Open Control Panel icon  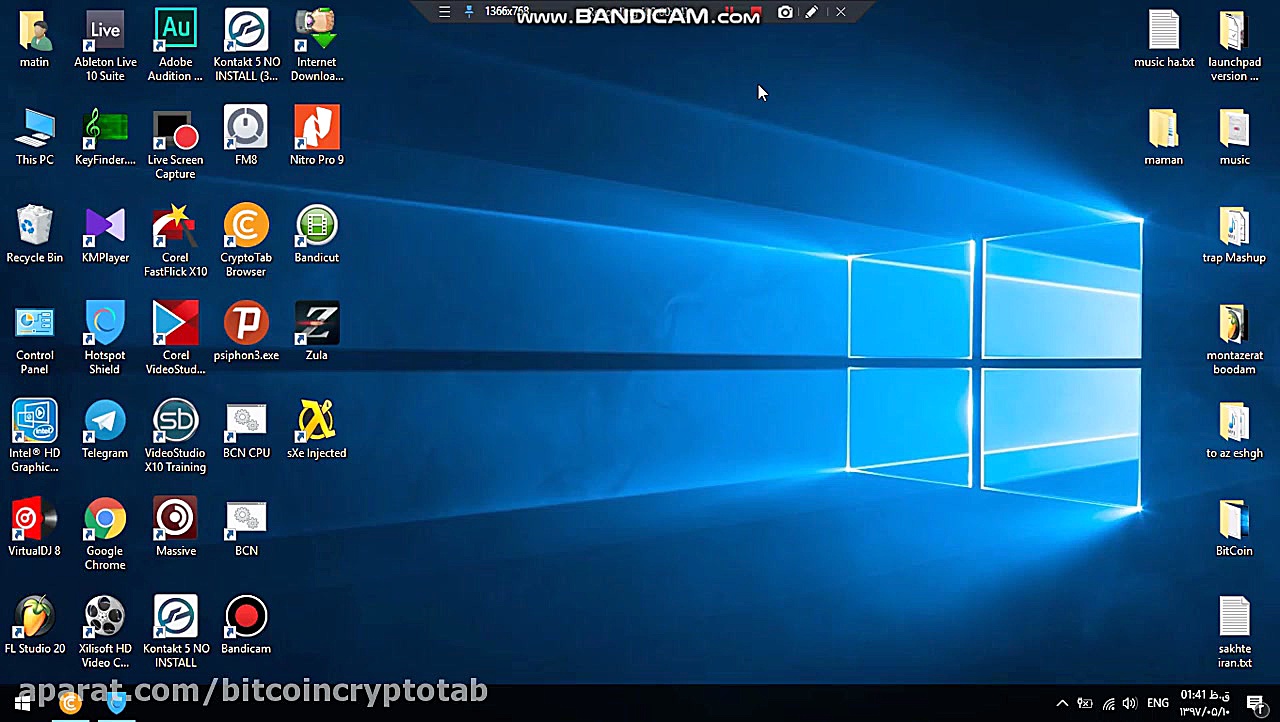click(x=34, y=323)
